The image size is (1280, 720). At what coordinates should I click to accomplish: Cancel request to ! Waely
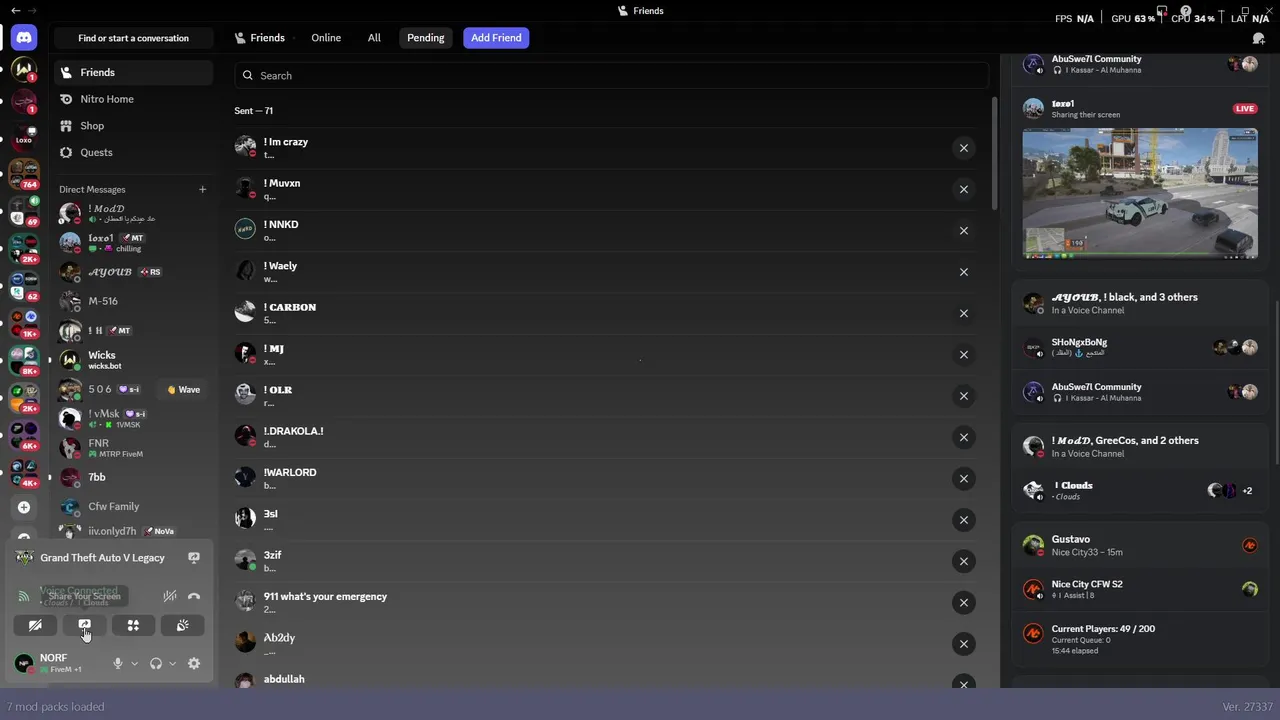[964, 272]
